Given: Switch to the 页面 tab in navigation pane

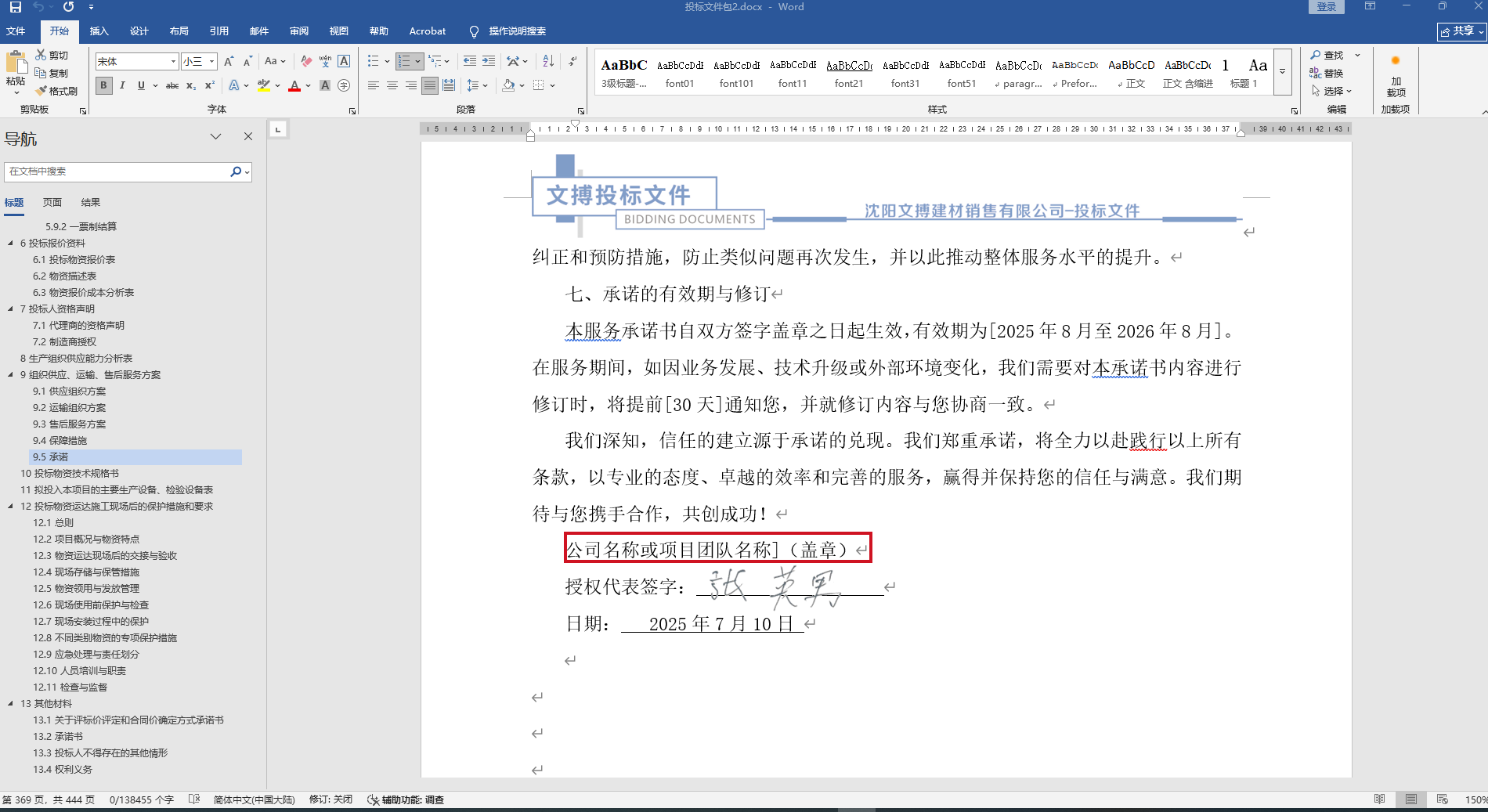Looking at the screenshot, I should pyautogui.click(x=52, y=202).
